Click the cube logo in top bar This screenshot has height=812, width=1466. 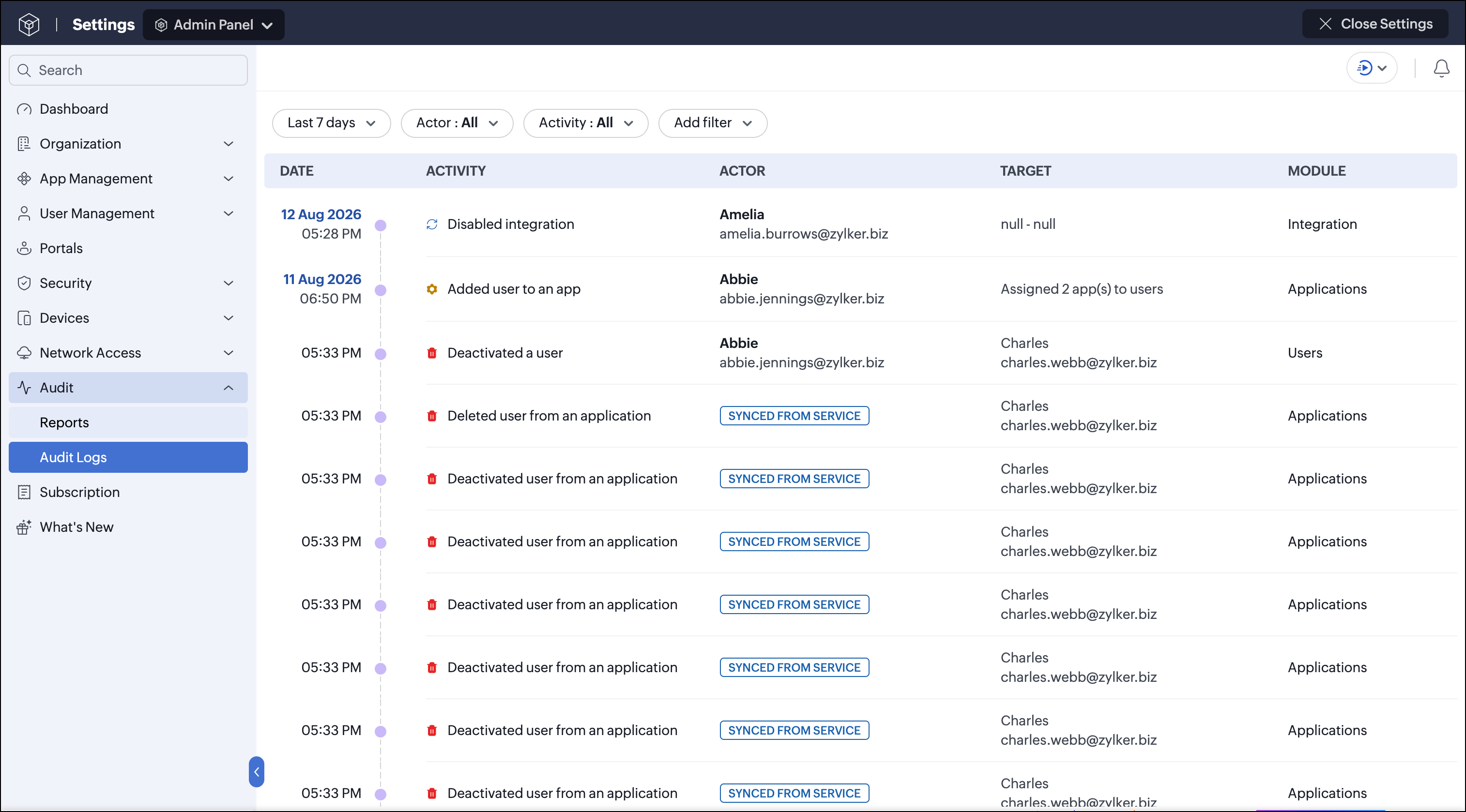click(x=29, y=25)
